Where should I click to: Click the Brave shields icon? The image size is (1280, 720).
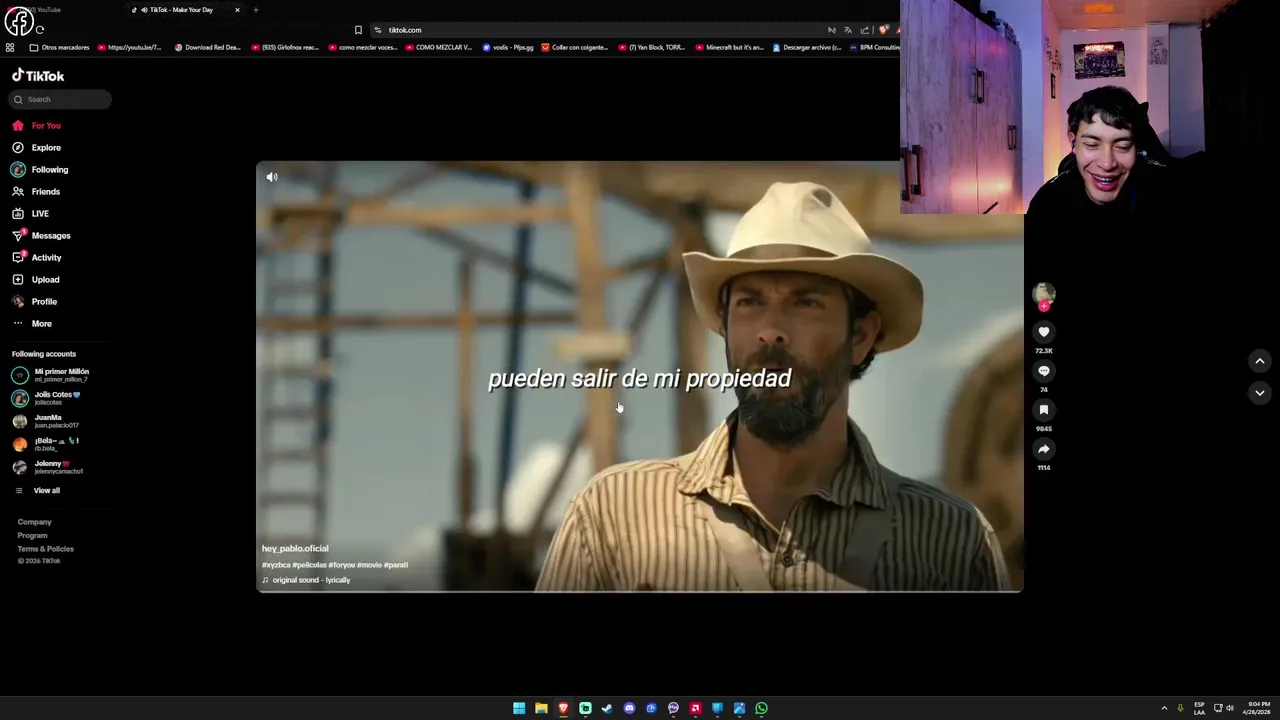883,30
